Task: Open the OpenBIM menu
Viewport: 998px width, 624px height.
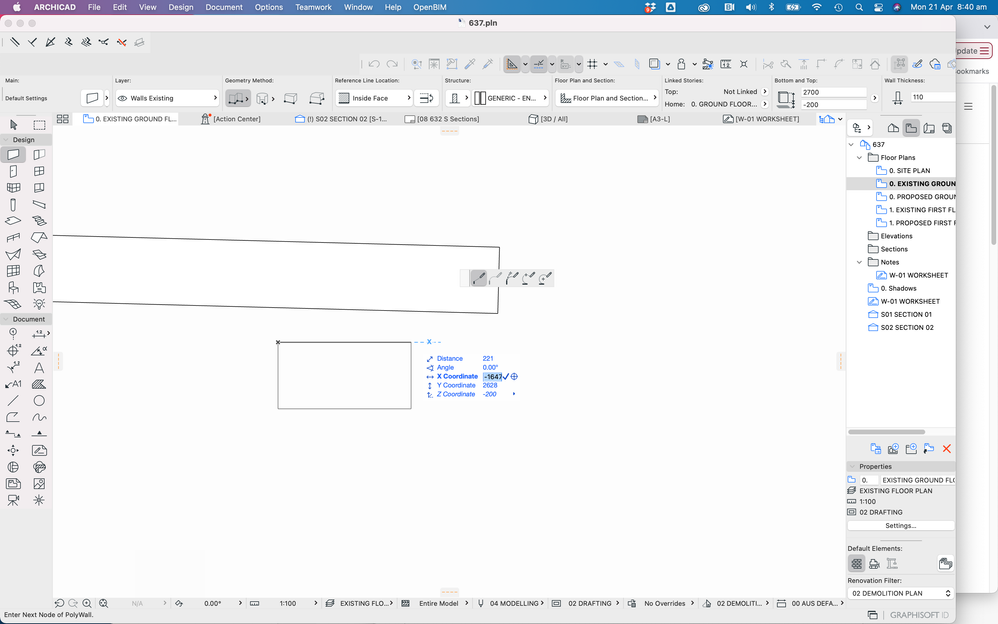Action: click(430, 7)
